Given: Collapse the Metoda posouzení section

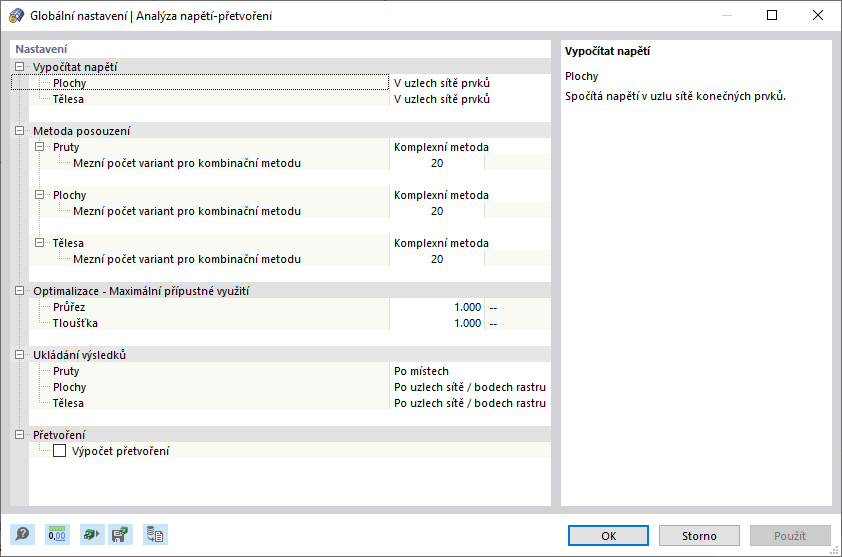Looking at the screenshot, I should click(20, 131).
